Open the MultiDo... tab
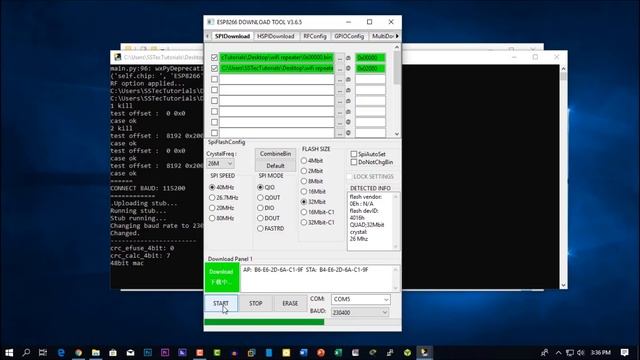 [x=382, y=36]
